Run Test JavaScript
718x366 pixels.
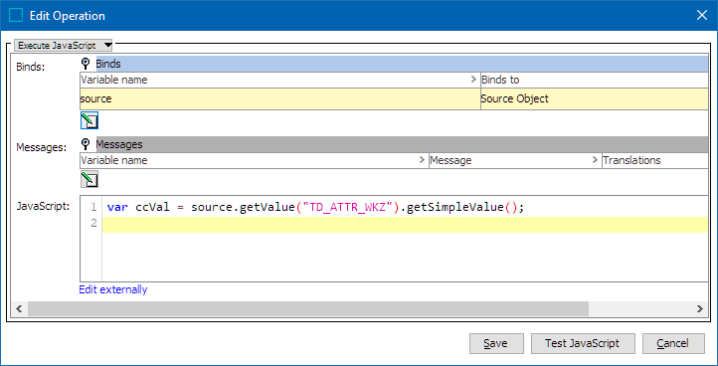pyautogui.click(x=582, y=343)
